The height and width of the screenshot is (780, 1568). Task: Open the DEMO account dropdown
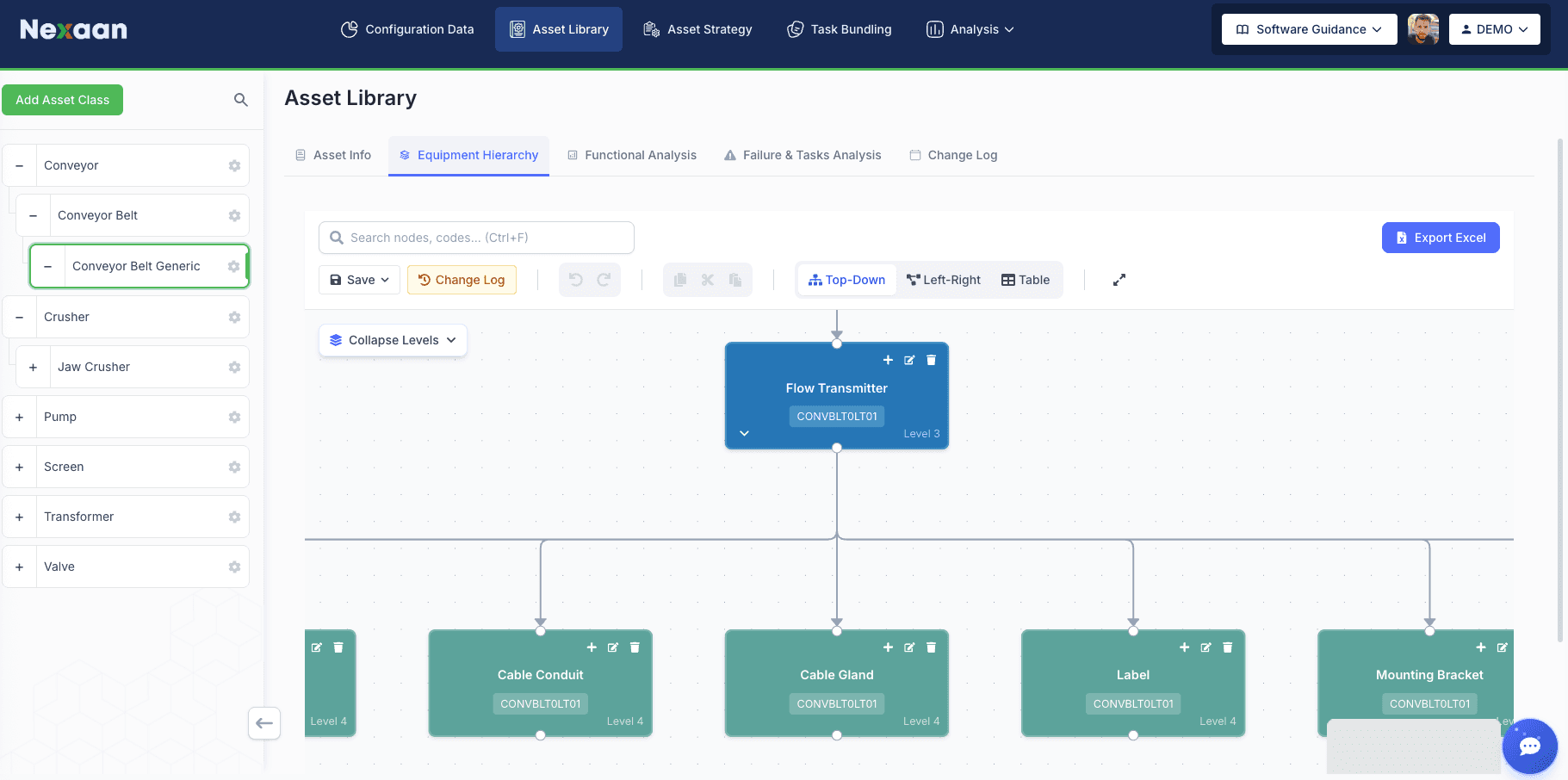click(x=1495, y=29)
